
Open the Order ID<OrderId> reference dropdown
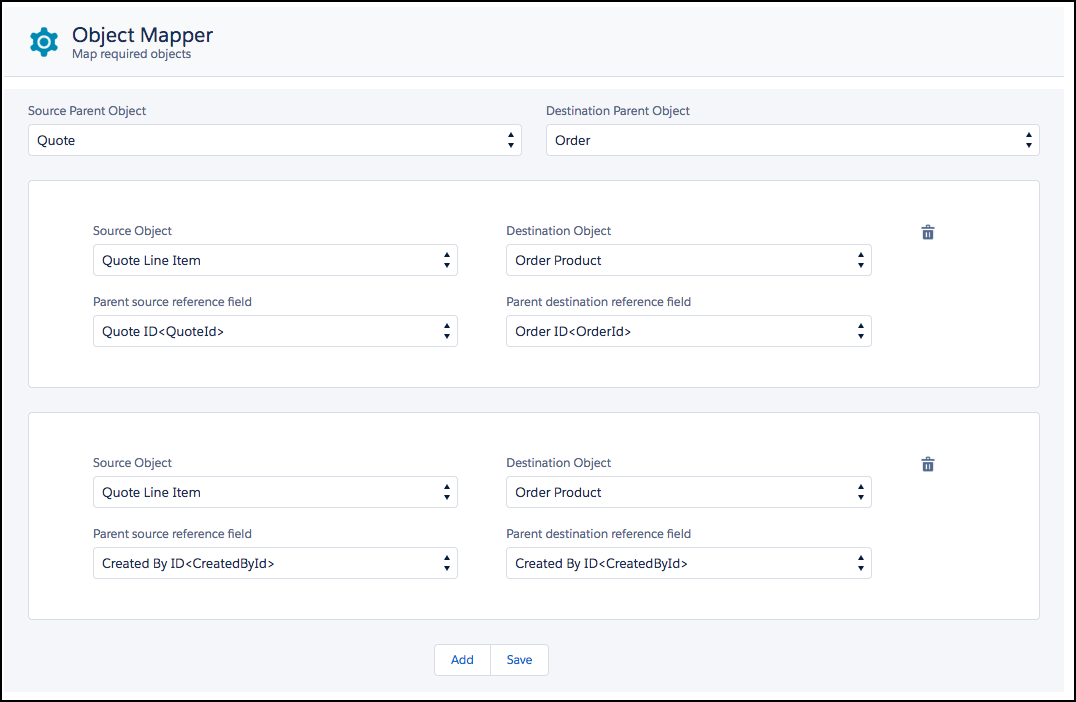tap(689, 331)
